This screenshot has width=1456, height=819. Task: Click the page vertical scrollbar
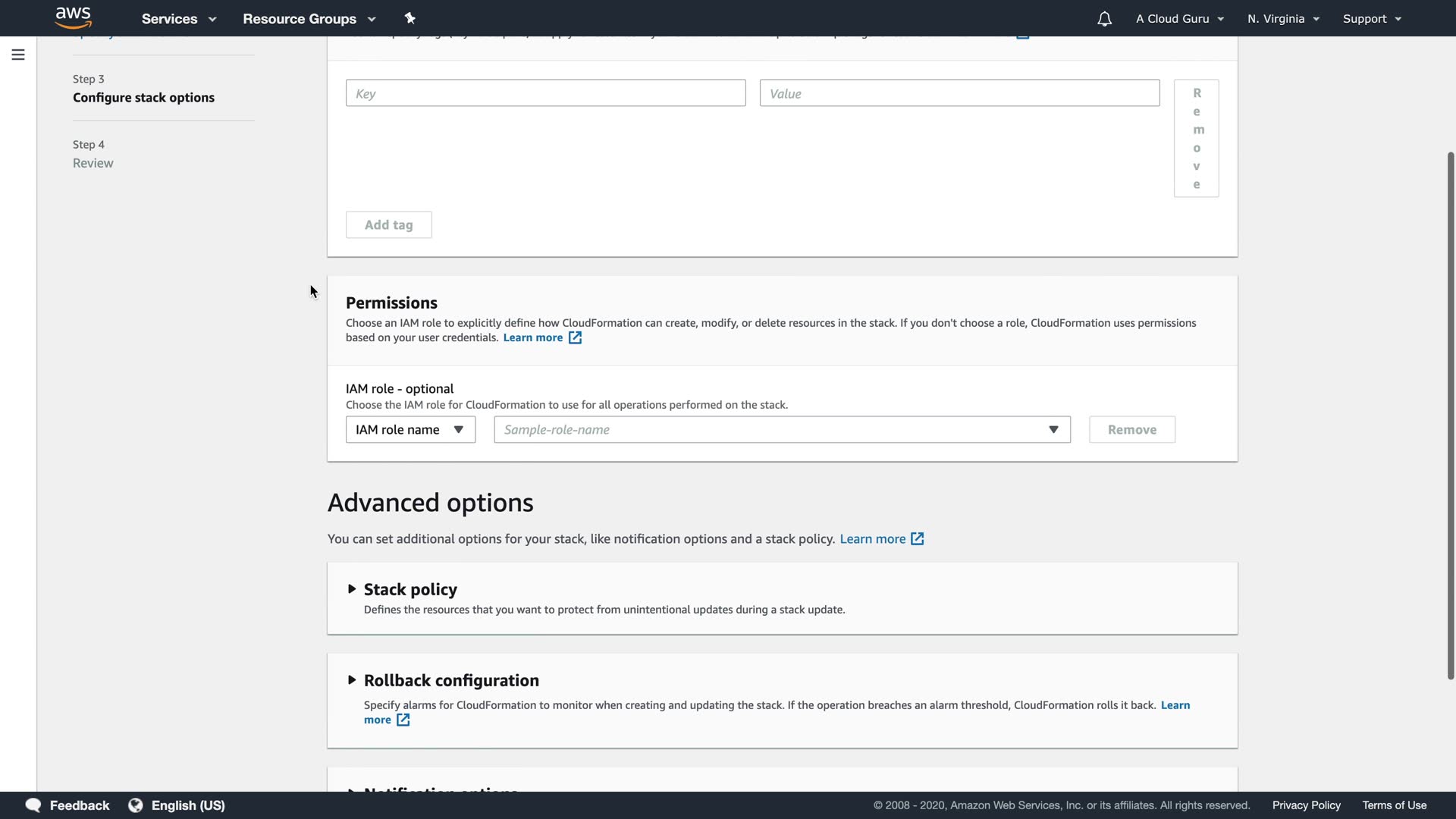[1450, 416]
